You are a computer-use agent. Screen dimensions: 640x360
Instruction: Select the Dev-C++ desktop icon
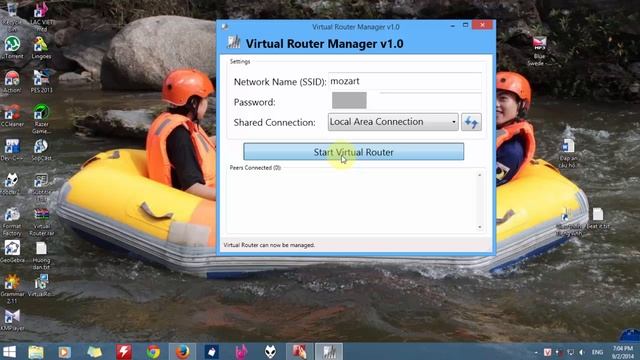coord(12,149)
